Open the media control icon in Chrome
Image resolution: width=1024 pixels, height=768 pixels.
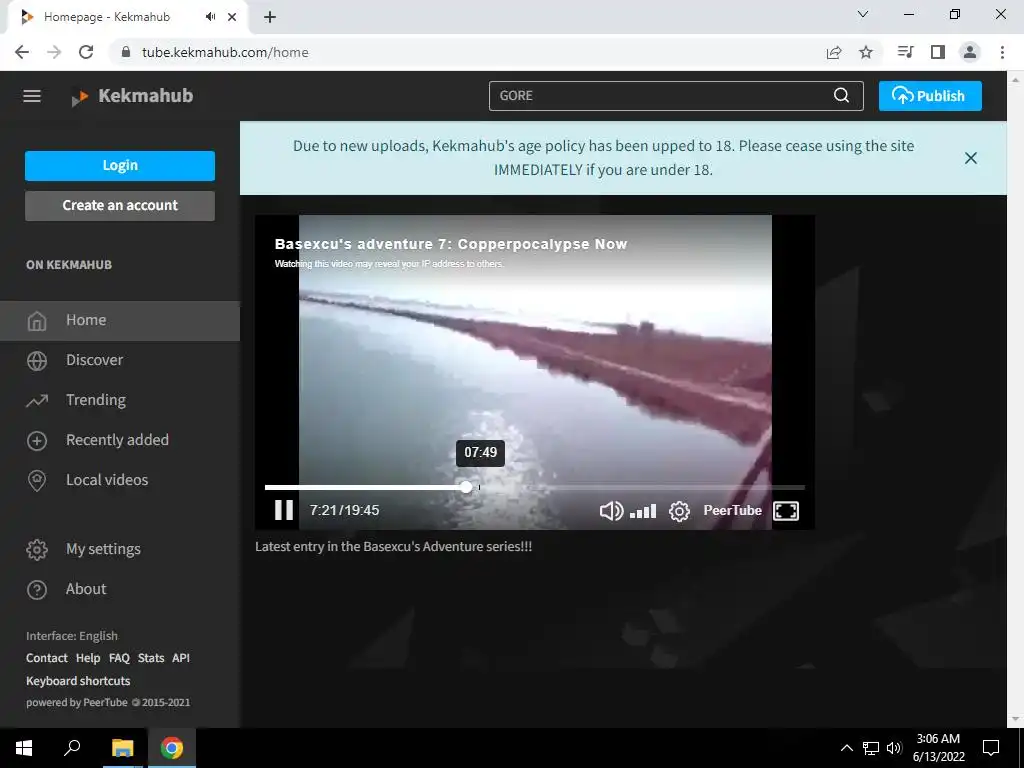click(905, 52)
